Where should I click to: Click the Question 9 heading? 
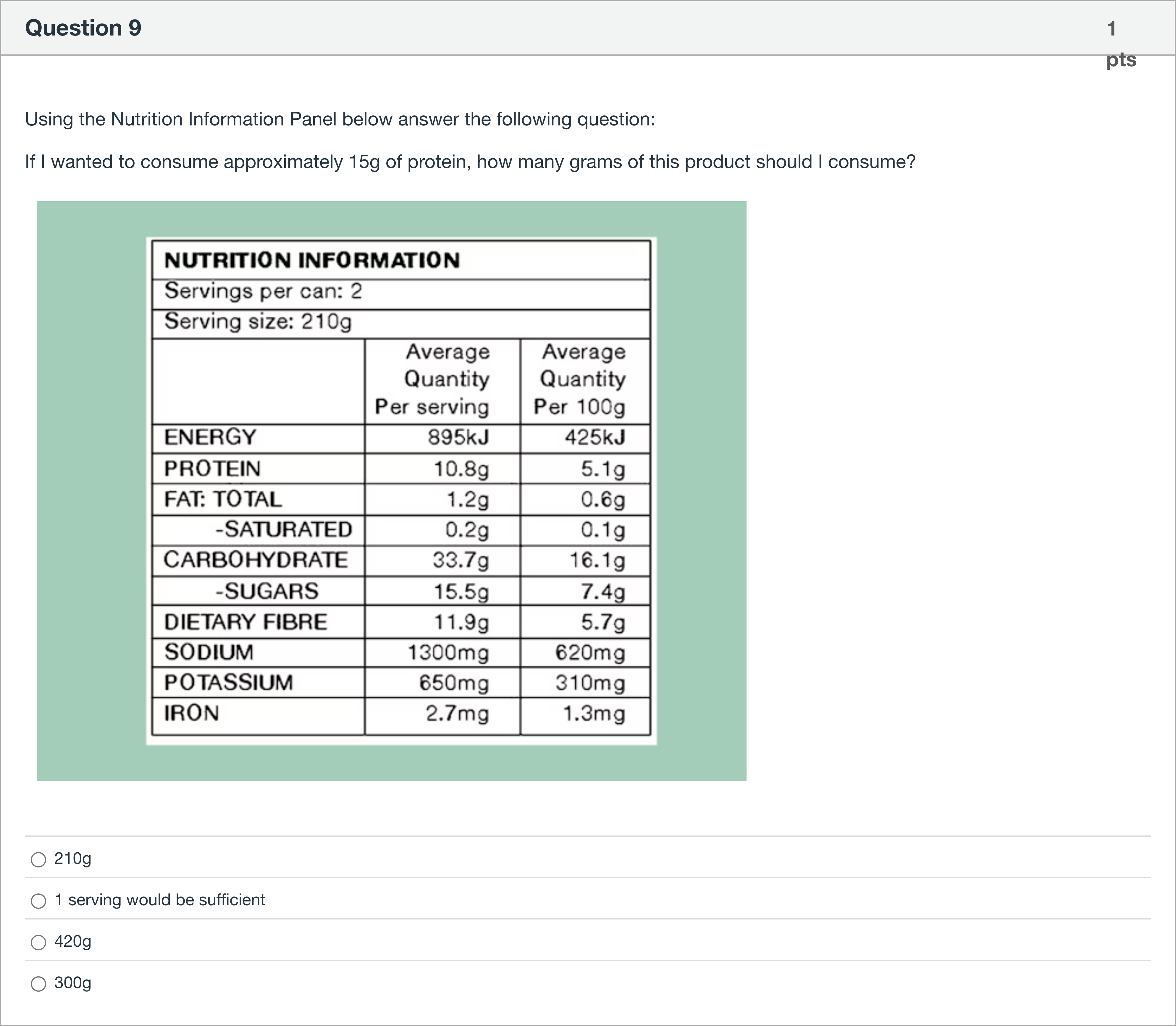click(x=83, y=28)
